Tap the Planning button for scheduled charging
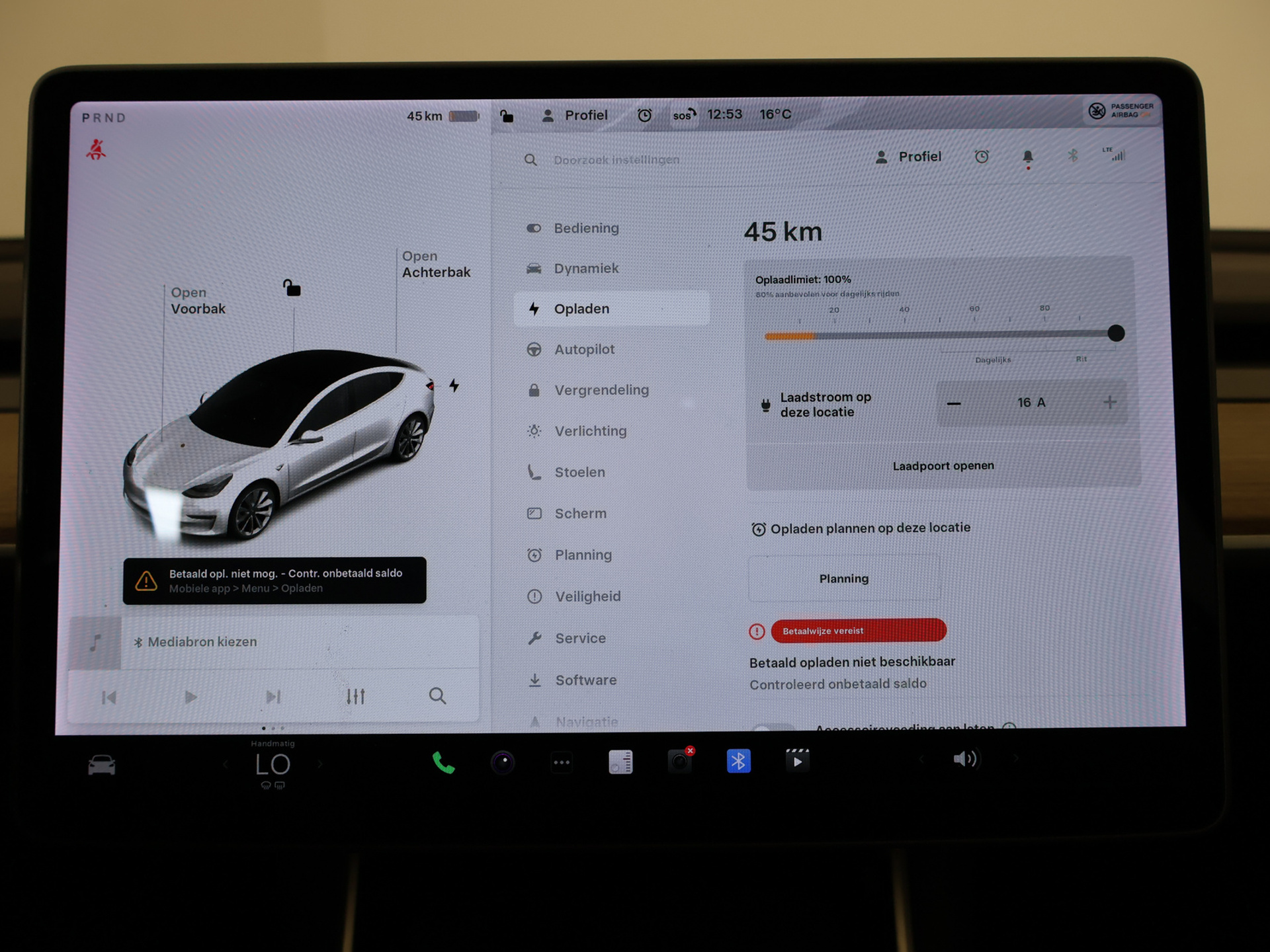The height and width of the screenshot is (952, 1270). click(843, 578)
